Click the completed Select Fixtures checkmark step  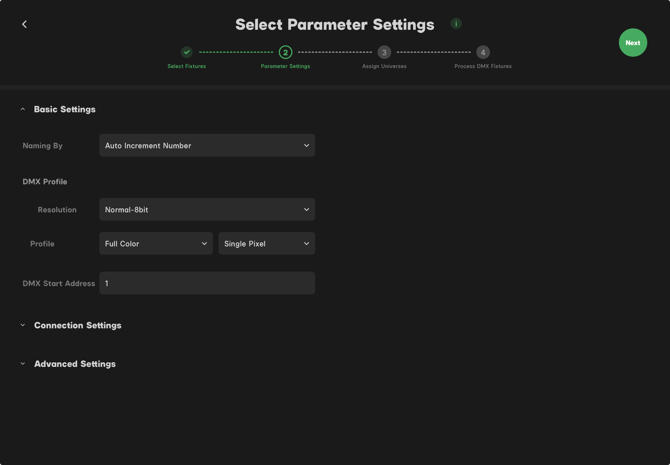(x=186, y=52)
